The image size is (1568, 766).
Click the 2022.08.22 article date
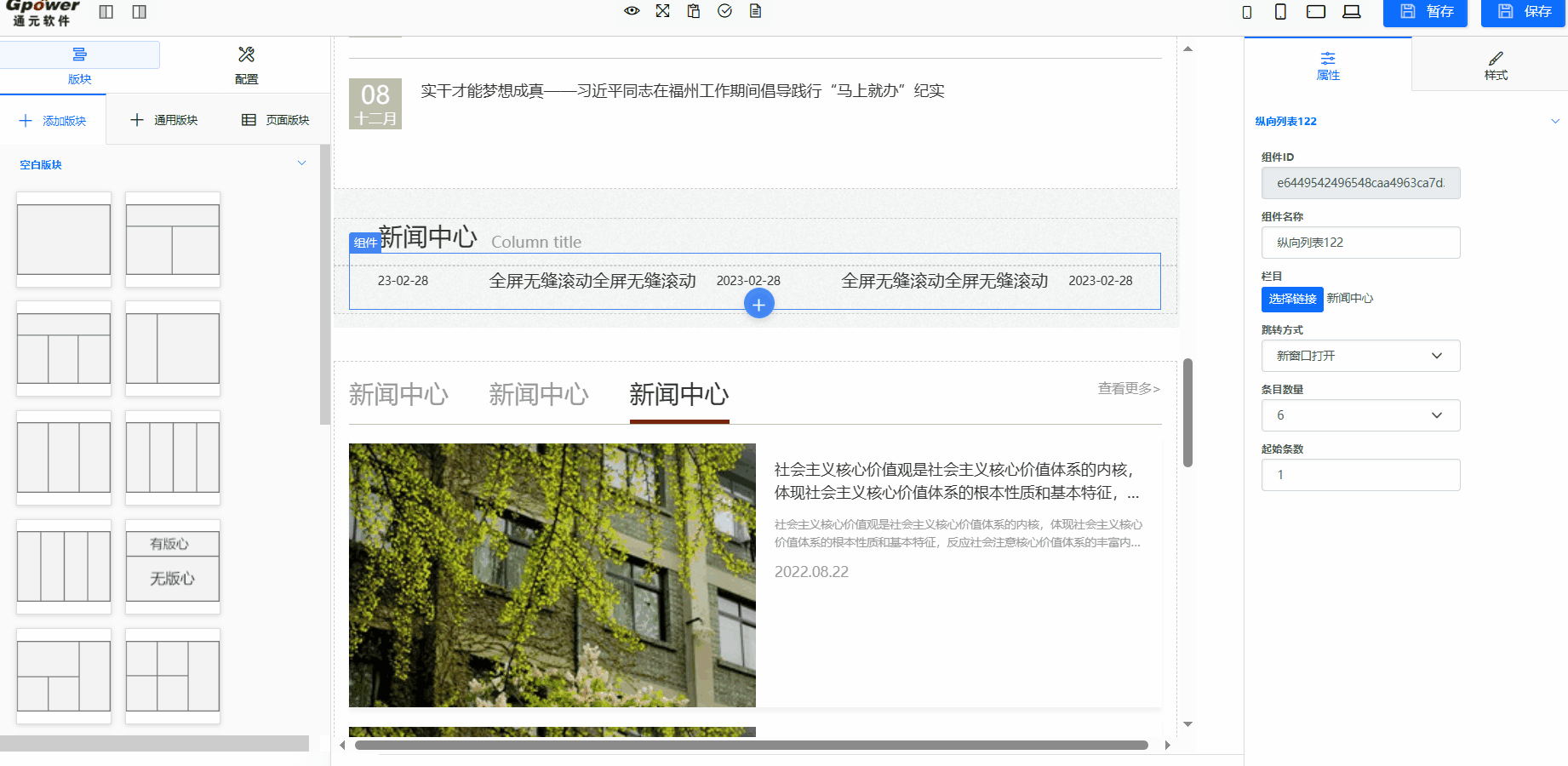[x=811, y=572]
